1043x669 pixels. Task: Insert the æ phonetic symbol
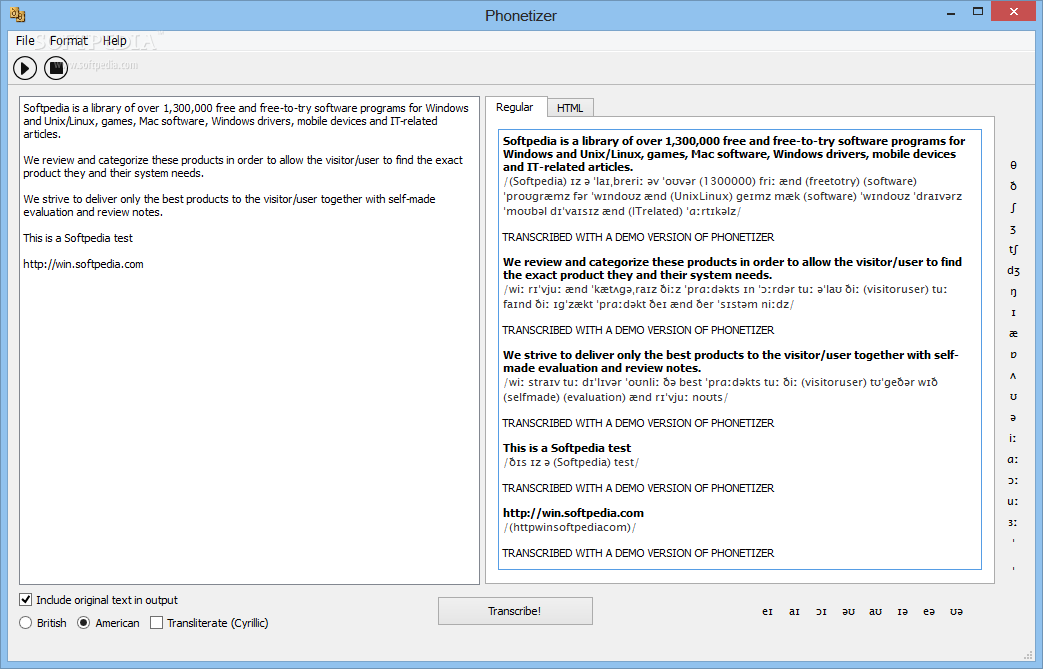coord(1013,334)
